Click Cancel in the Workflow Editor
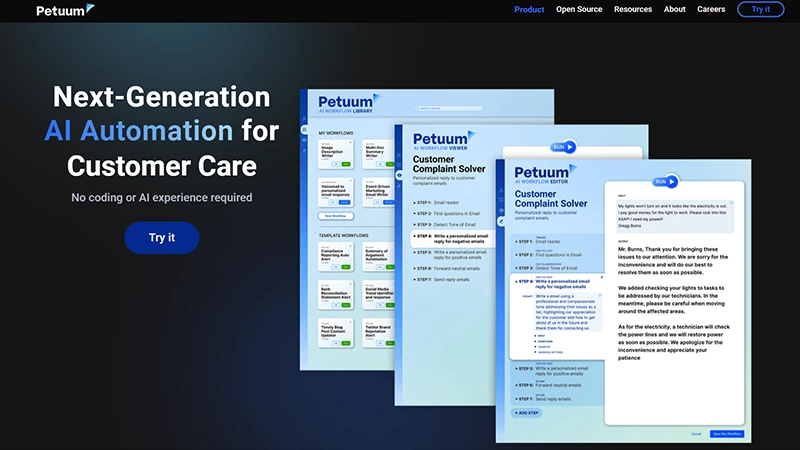The image size is (800, 450). pos(696,434)
